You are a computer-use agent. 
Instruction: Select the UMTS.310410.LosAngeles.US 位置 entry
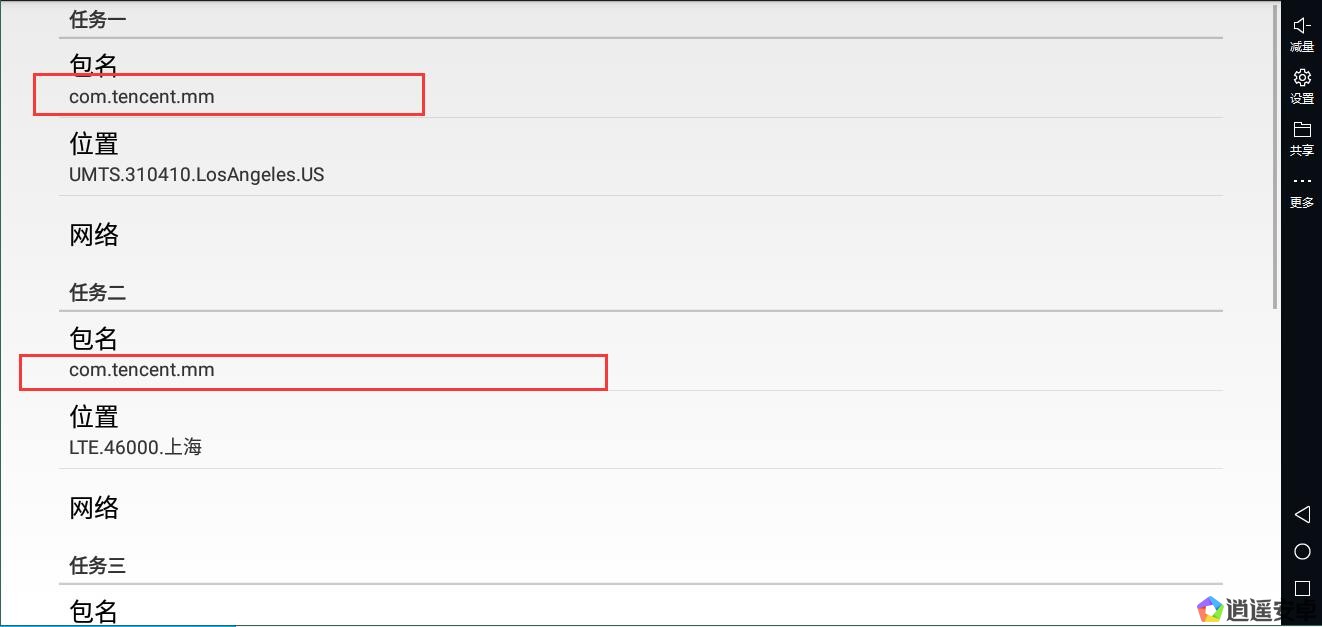[x=640, y=158]
